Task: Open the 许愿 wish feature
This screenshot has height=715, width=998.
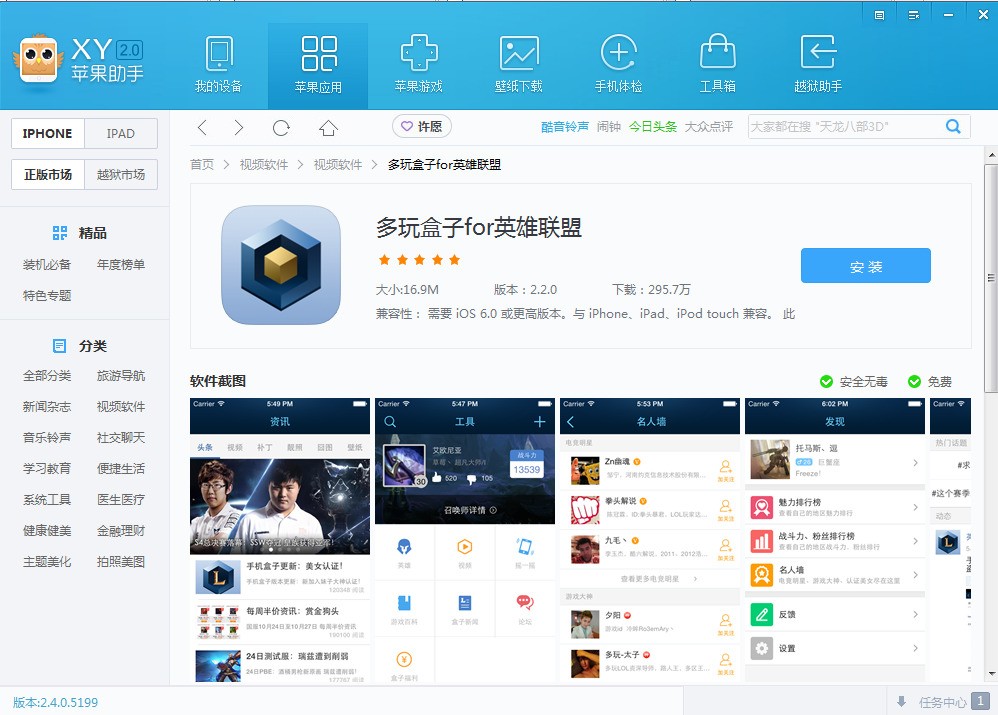Action: coord(421,127)
